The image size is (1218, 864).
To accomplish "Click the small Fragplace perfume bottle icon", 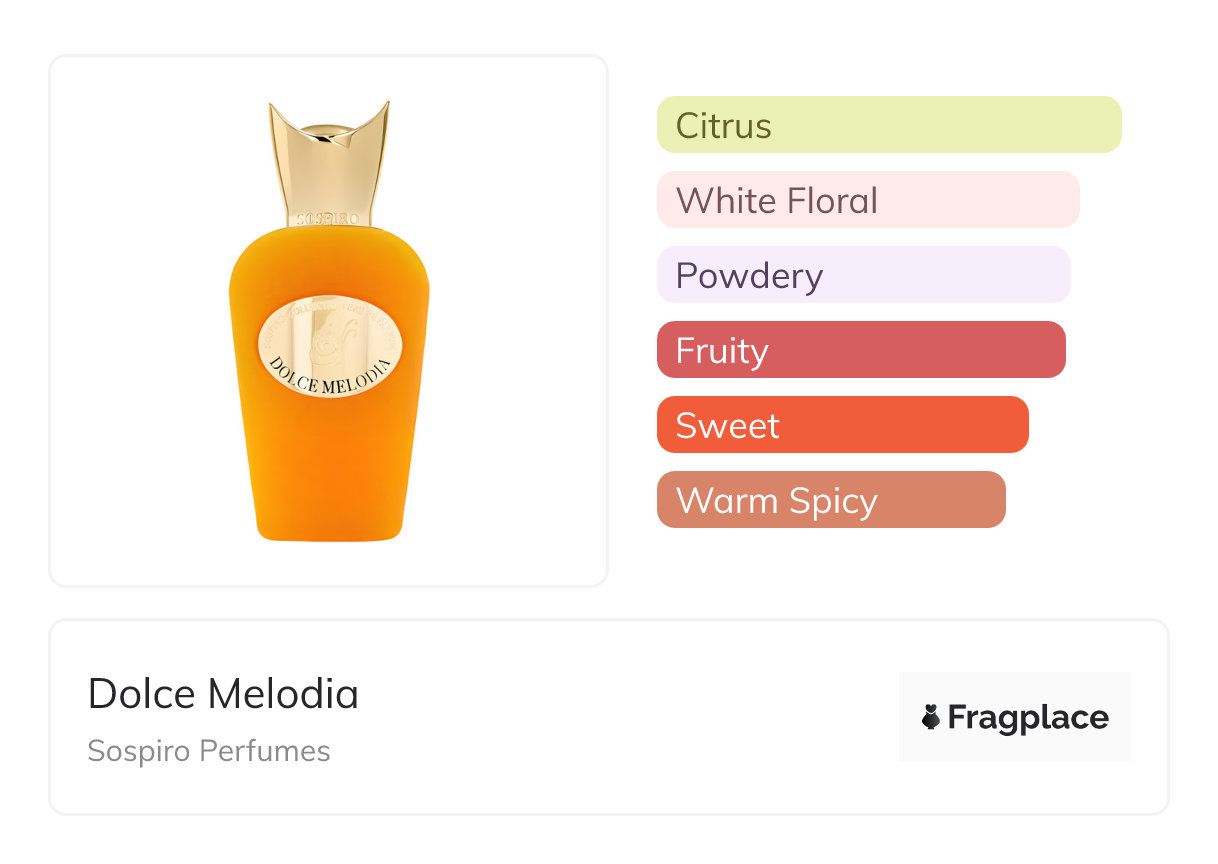I will click(x=931, y=717).
